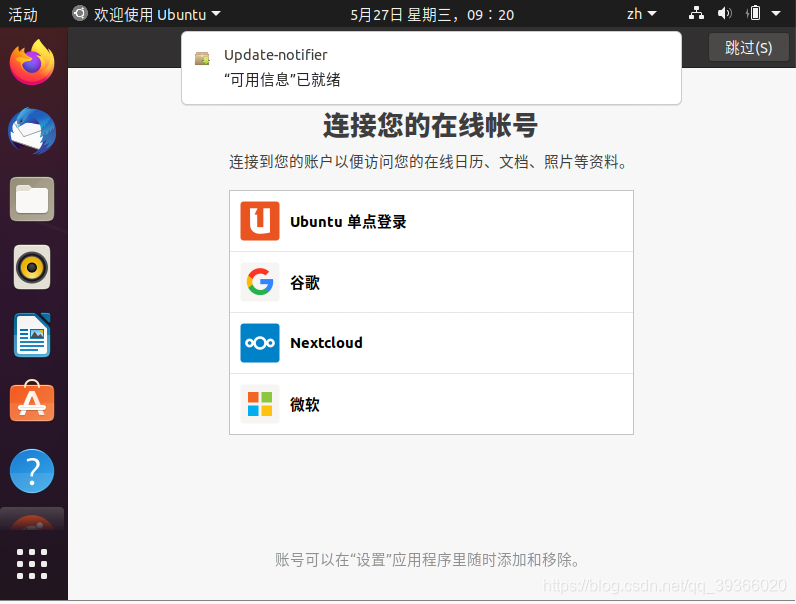The width and height of the screenshot is (796, 604).
Task: Open the Files manager dock icon
Action: coord(32,199)
